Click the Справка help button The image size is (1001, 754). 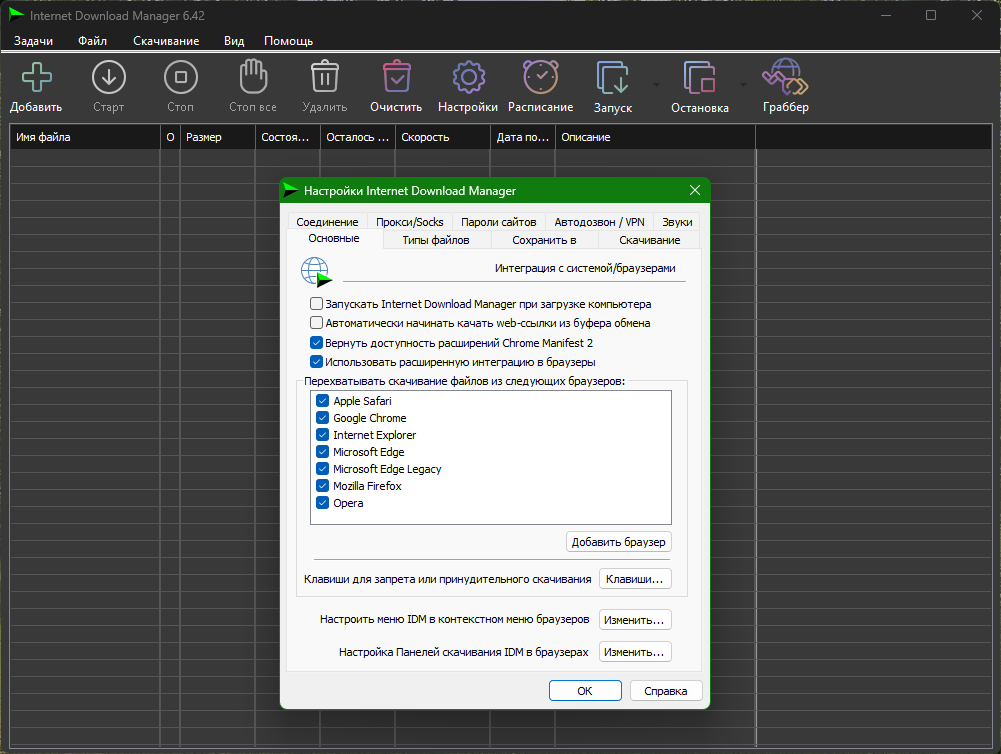tap(666, 691)
